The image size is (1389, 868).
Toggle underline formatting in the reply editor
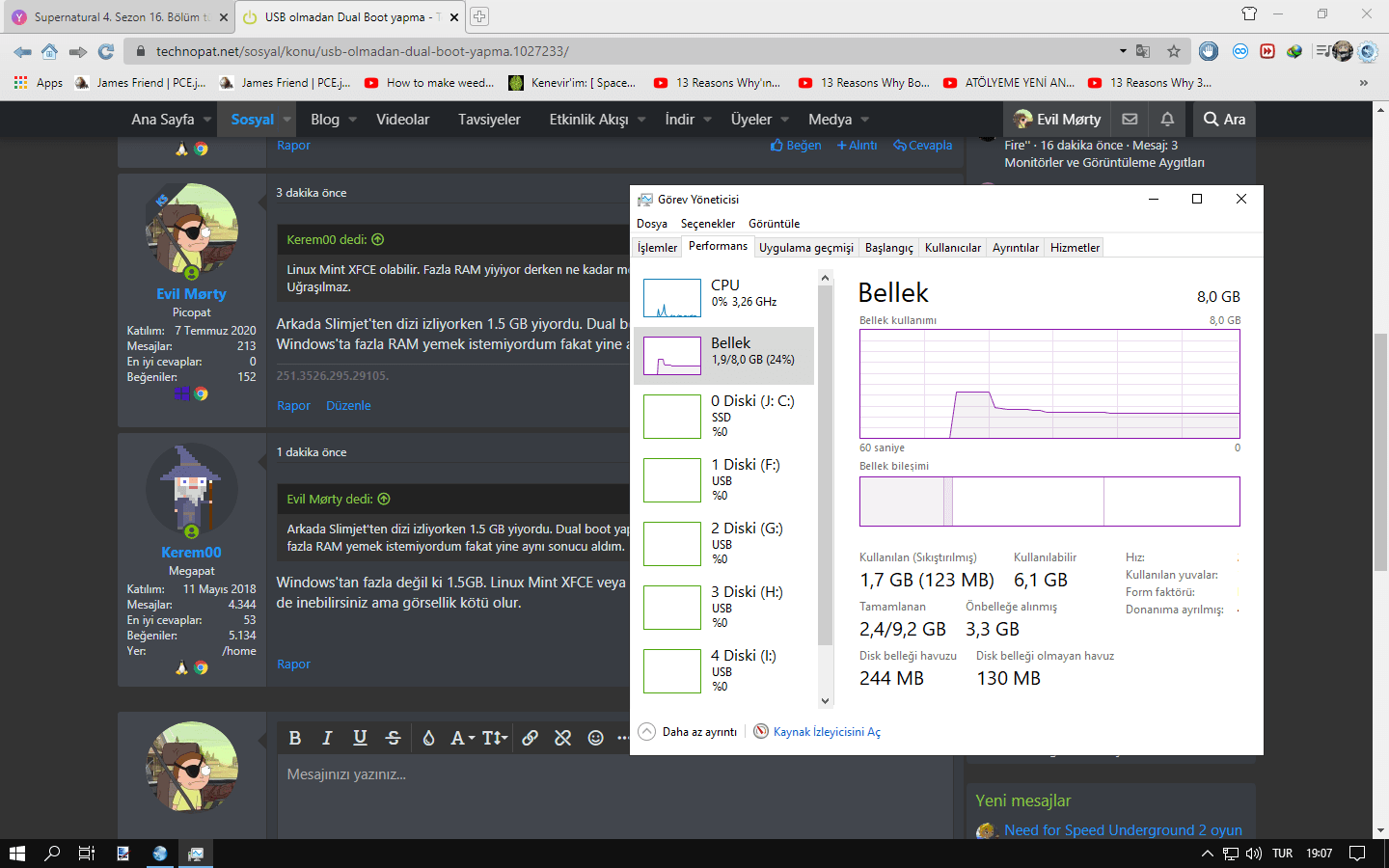360,738
